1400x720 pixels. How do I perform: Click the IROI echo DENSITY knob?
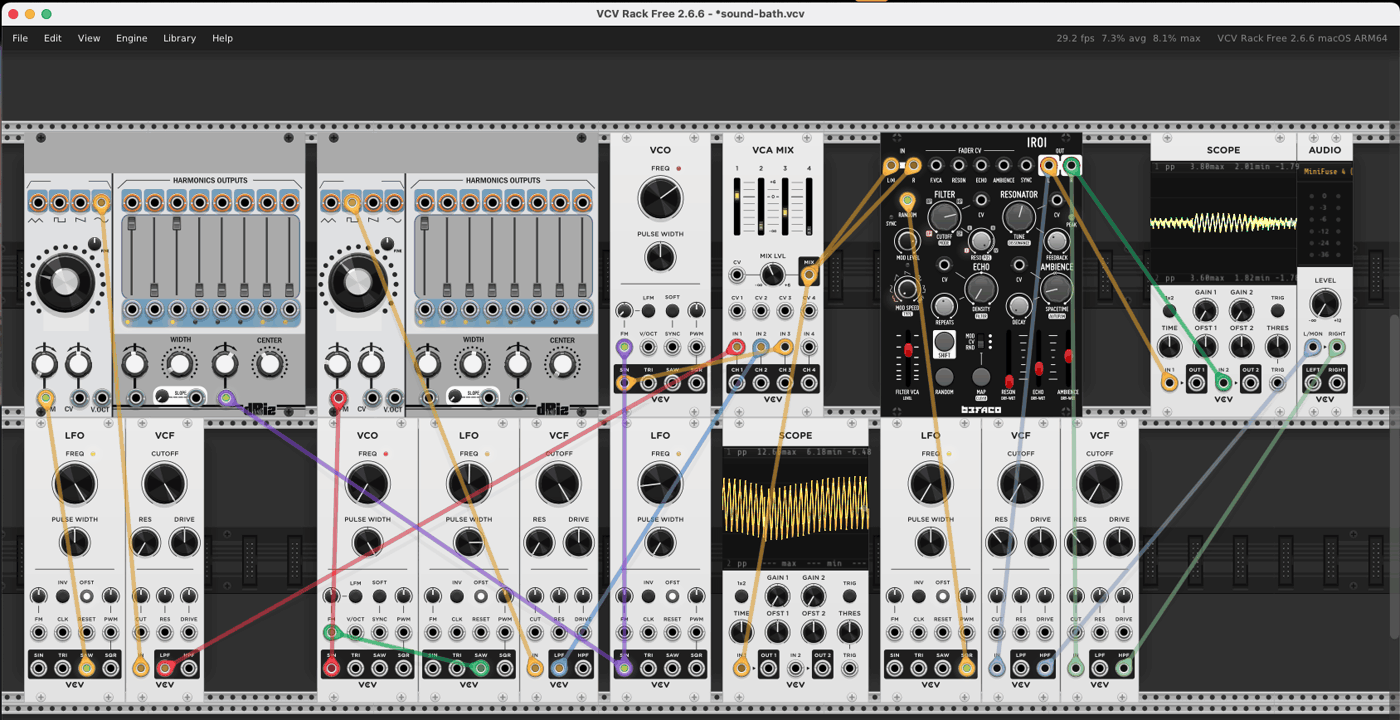coord(981,290)
